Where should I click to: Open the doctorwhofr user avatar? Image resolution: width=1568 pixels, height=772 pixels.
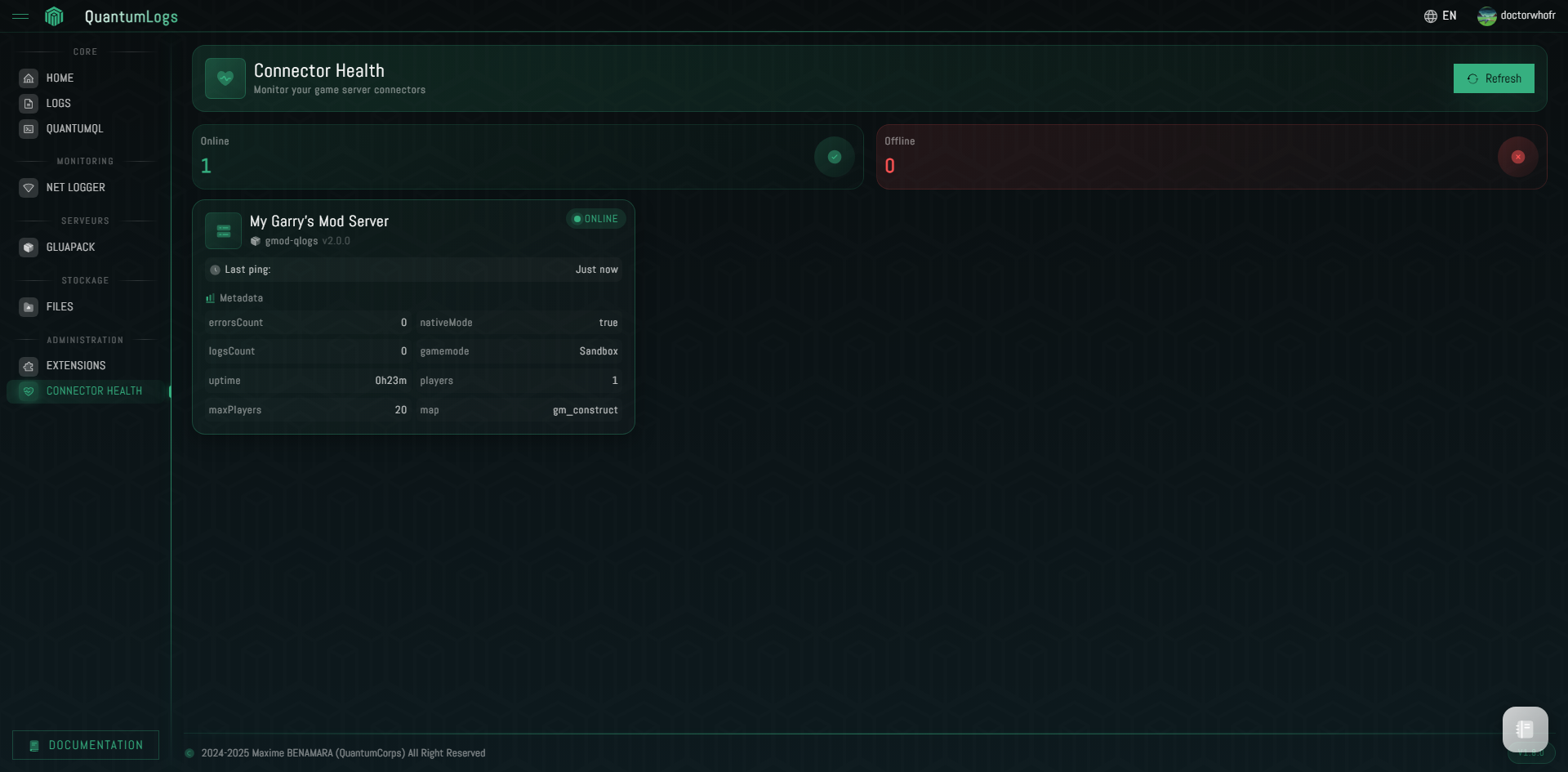1486,16
